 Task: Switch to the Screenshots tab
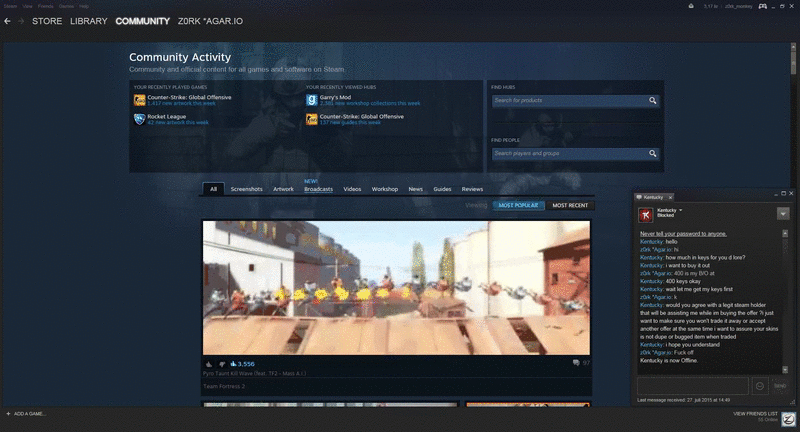pos(246,189)
